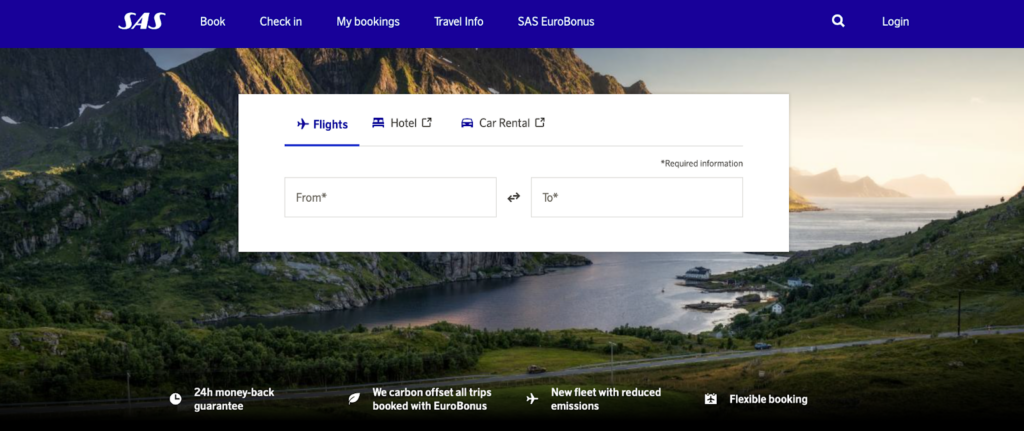Click the SAS logo in header
The width and height of the screenshot is (1024, 431).
tap(141, 21)
